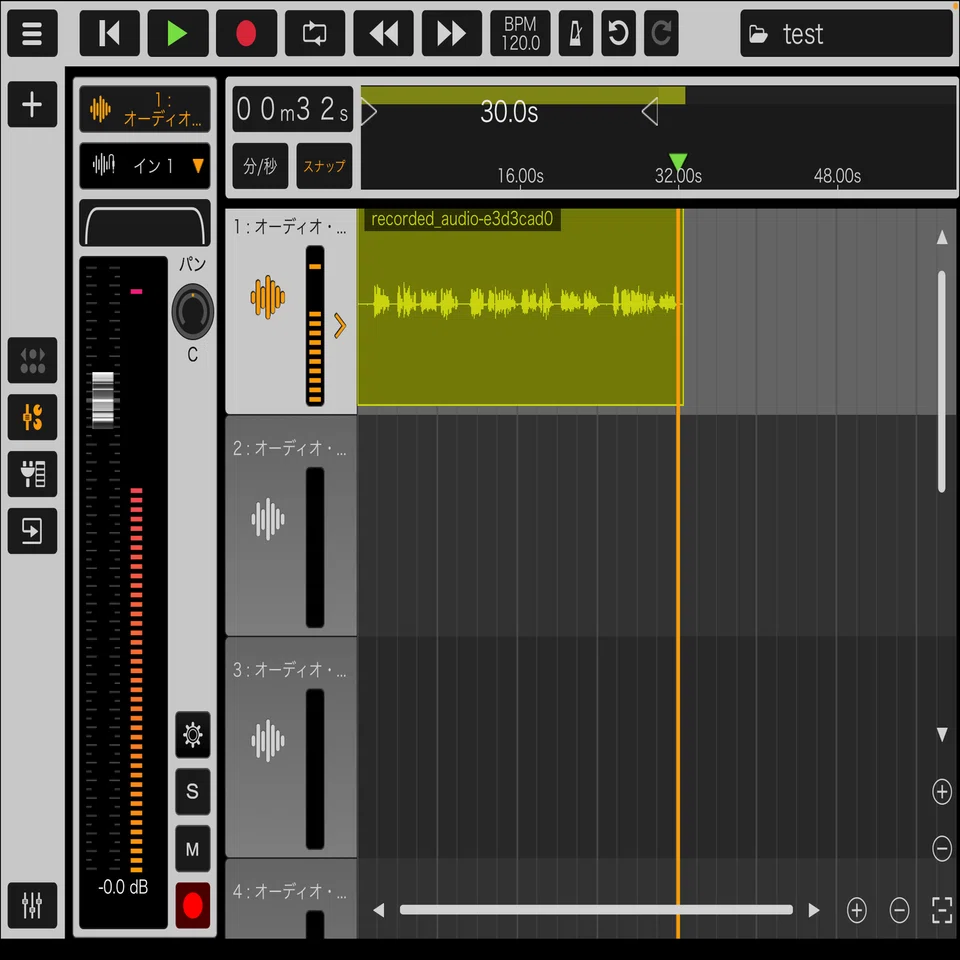Open channel settings gear
This screenshot has width=960, height=960.
point(192,735)
